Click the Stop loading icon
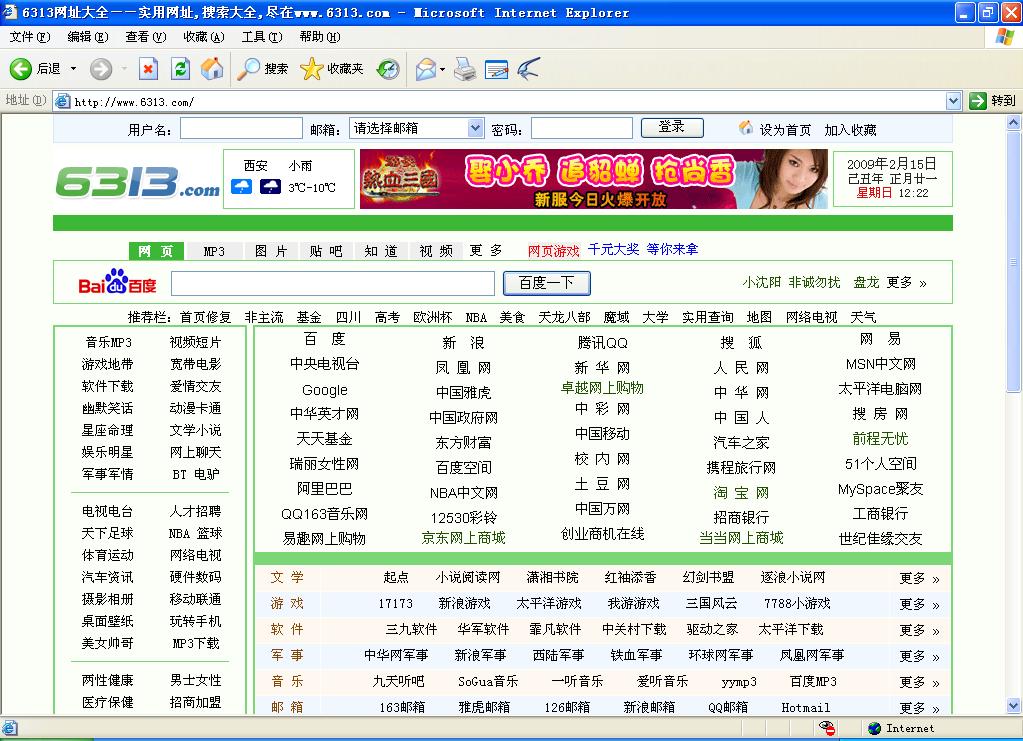The width and height of the screenshot is (1023, 741). pos(148,69)
